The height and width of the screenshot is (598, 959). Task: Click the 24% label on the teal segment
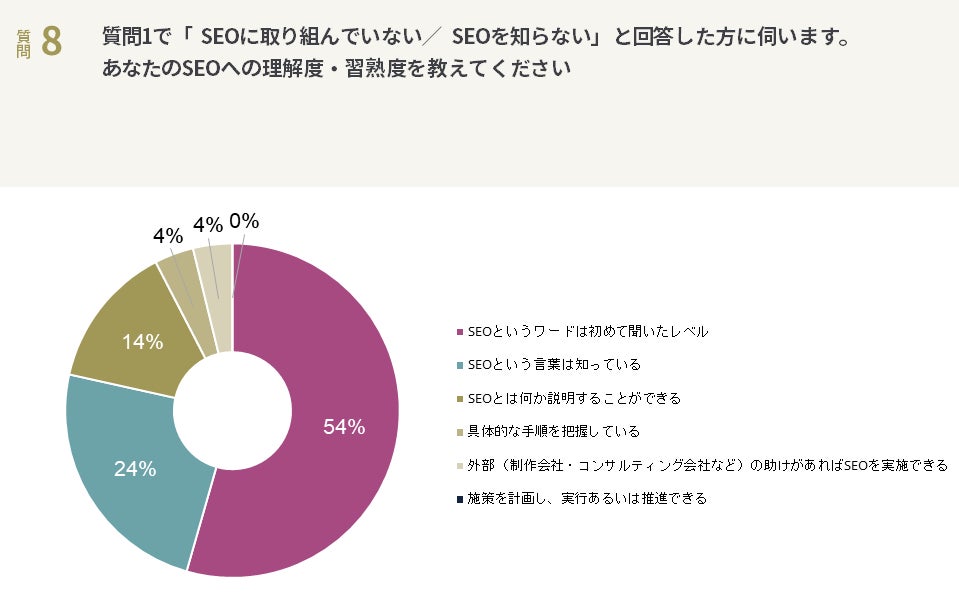pos(135,468)
